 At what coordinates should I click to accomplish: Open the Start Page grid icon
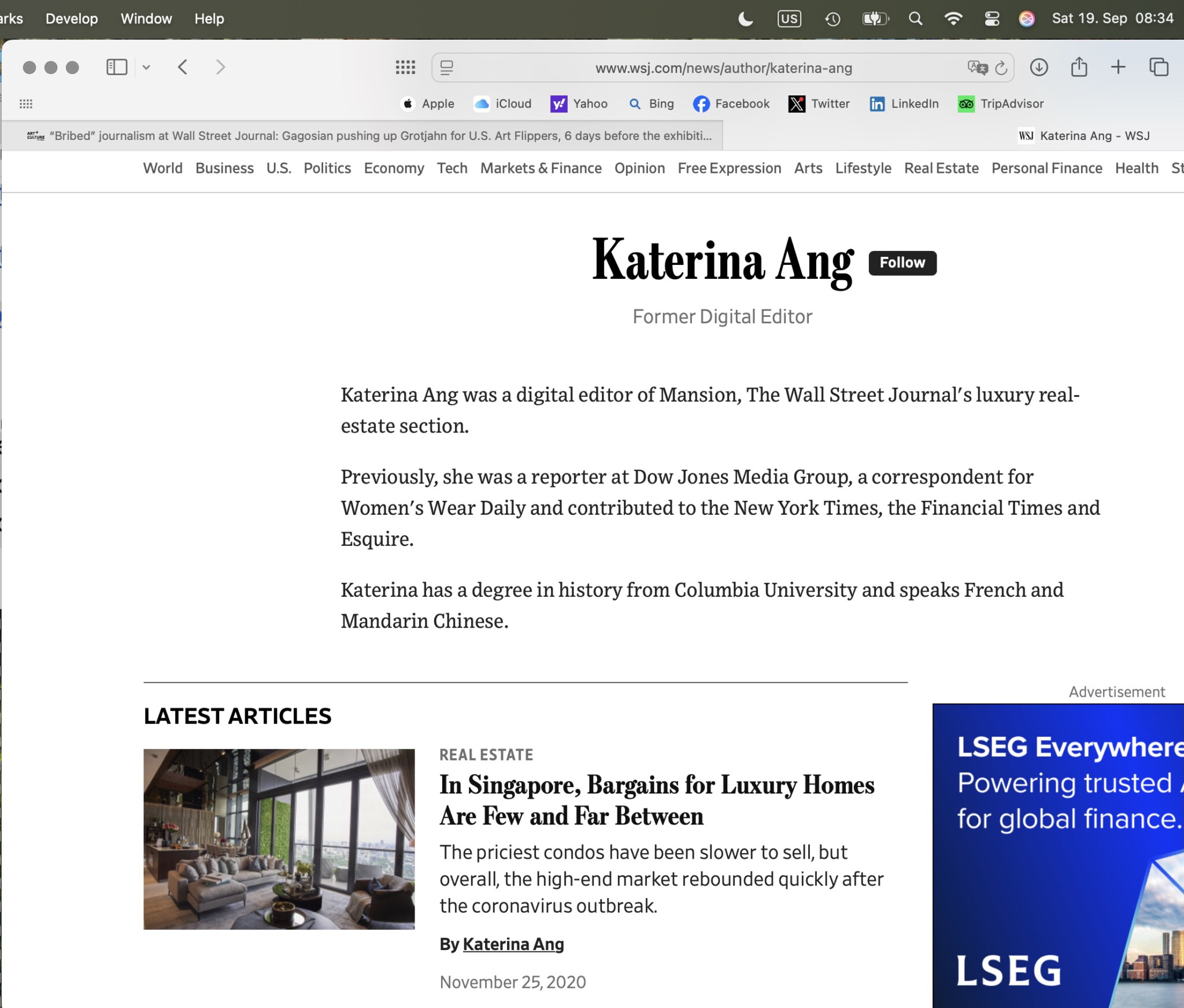pyautogui.click(x=405, y=68)
